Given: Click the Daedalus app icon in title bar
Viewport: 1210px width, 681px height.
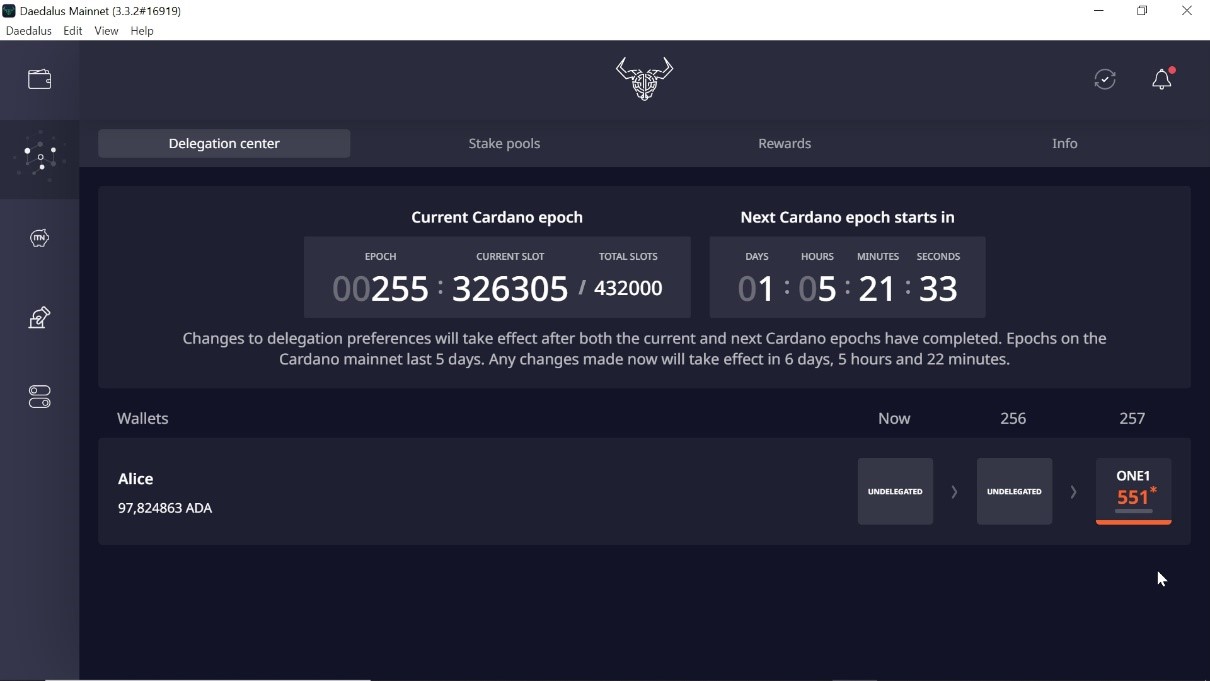Looking at the screenshot, I should (9, 11).
